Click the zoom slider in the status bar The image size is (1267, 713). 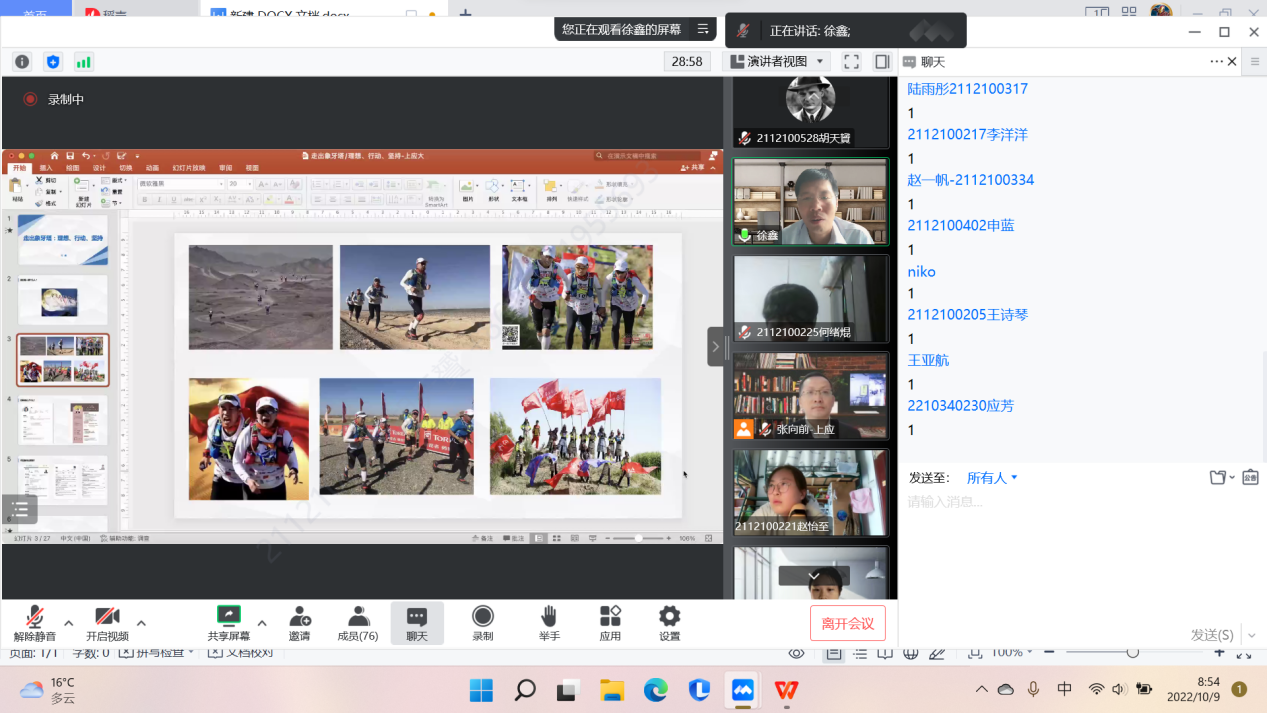1132,653
